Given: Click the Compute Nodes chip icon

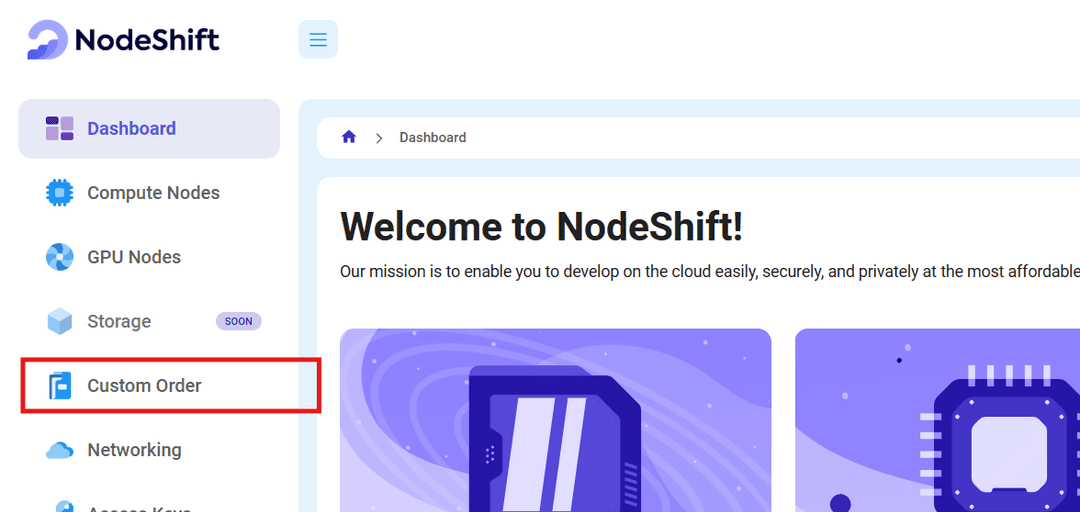Looking at the screenshot, I should pyautogui.click(x=60, y=193).
